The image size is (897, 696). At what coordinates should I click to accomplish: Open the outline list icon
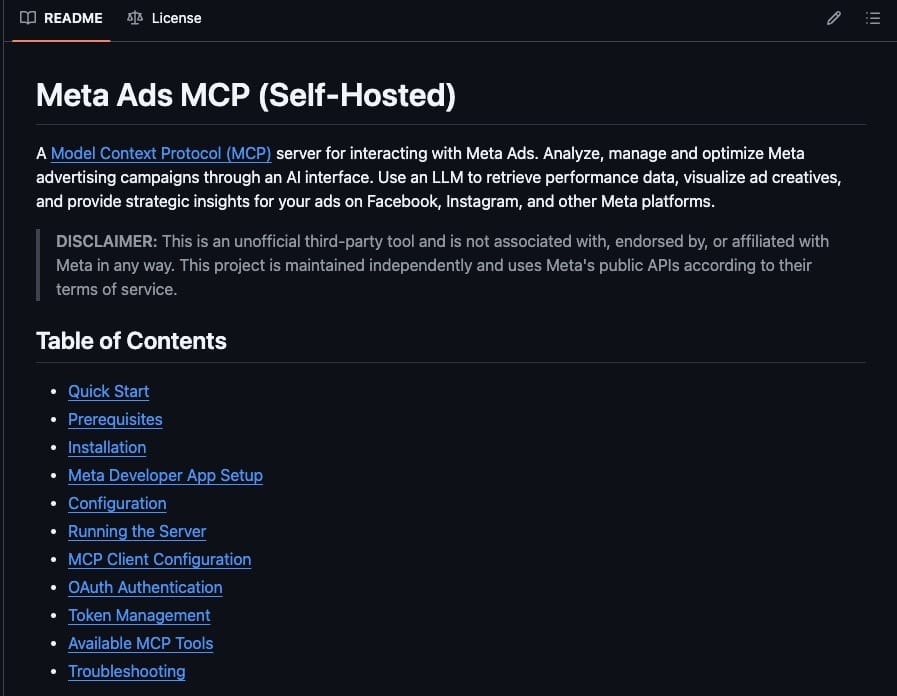[872, 18]
